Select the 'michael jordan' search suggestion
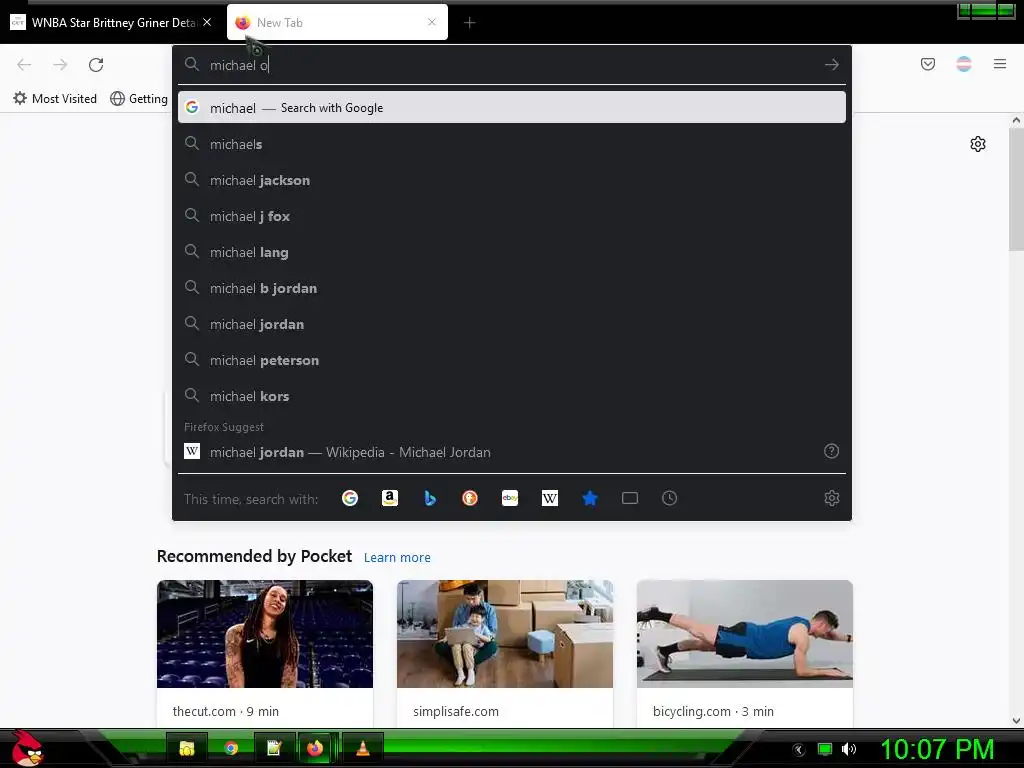1024x768 pixels. click(x=511, y=324)
